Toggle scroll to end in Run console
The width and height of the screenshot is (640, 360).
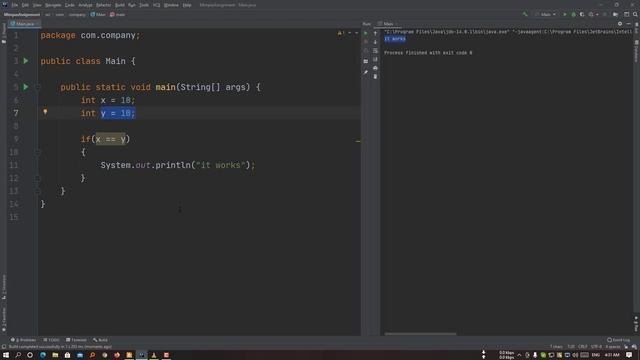point(375,59)
